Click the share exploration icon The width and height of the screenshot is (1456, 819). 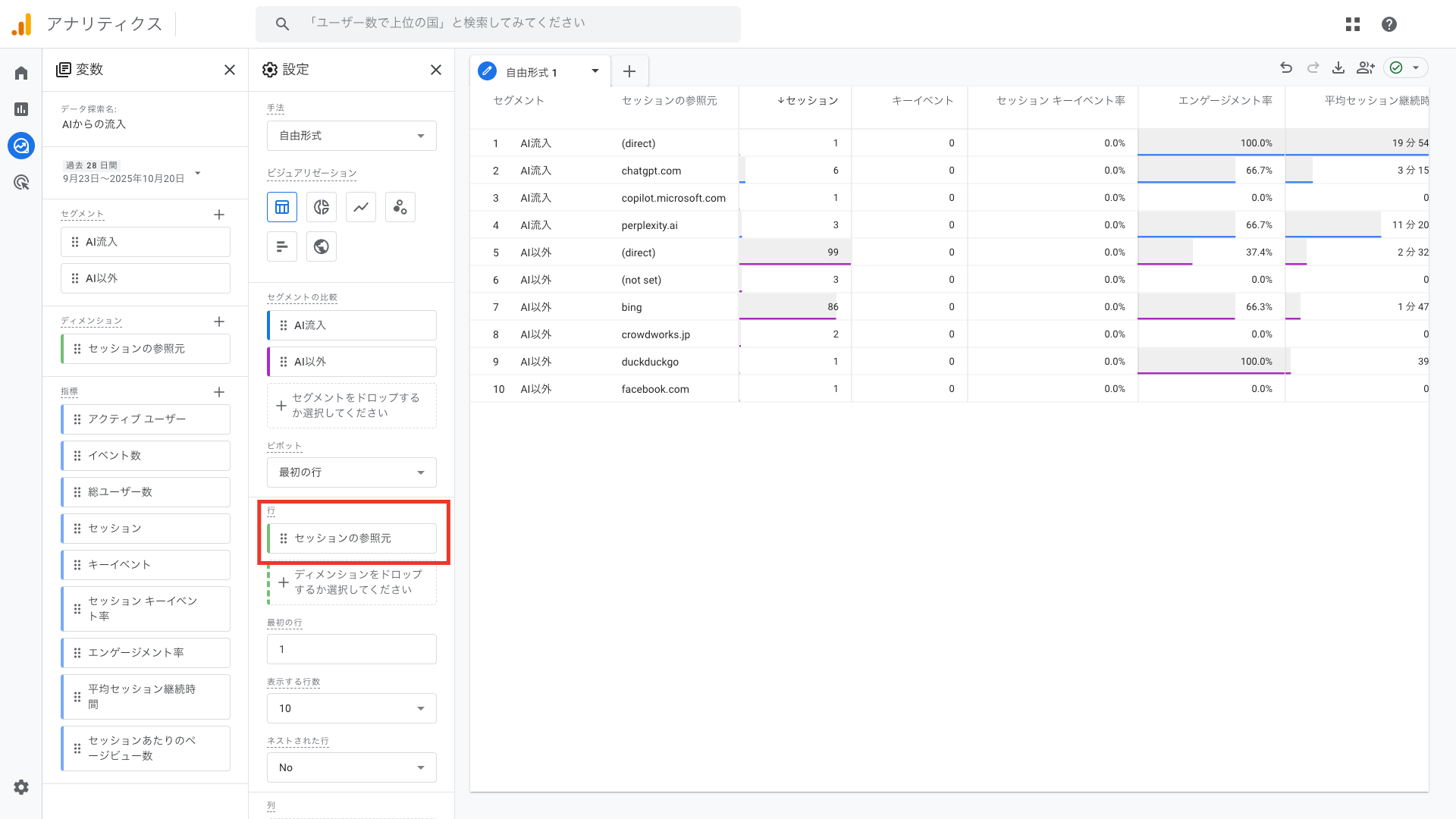[x=1366, y=68]
